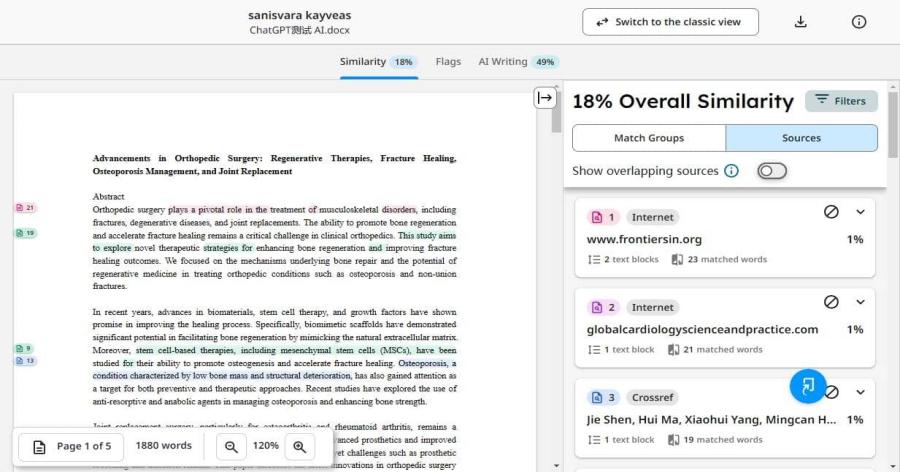Exclude source 1 www.frontiersin.org
This screenshot has width=900, height=472.
[x=831, y=212]
